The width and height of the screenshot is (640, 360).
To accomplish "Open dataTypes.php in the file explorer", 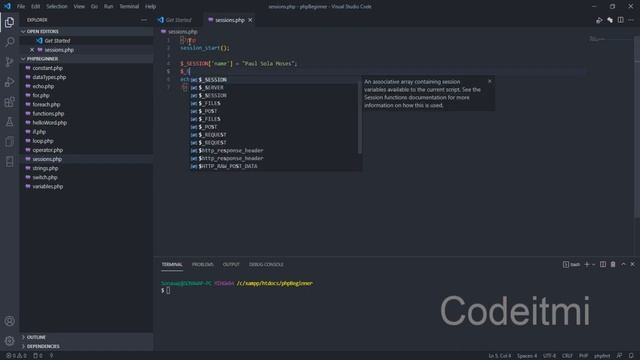I will [49, 77].
